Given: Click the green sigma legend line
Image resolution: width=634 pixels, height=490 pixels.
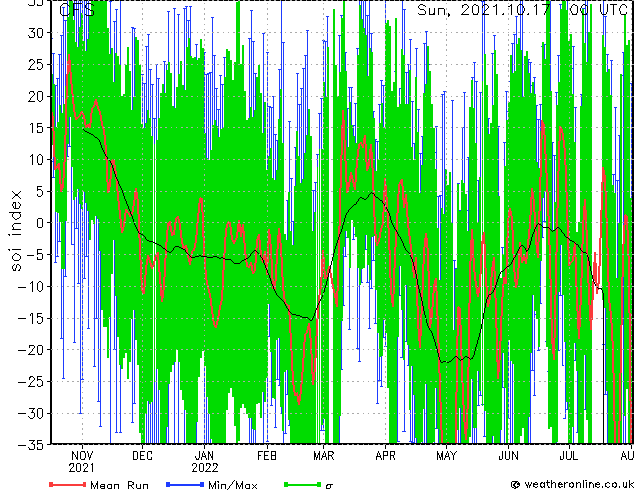Looking at the screenshot, I should (303, 484).
